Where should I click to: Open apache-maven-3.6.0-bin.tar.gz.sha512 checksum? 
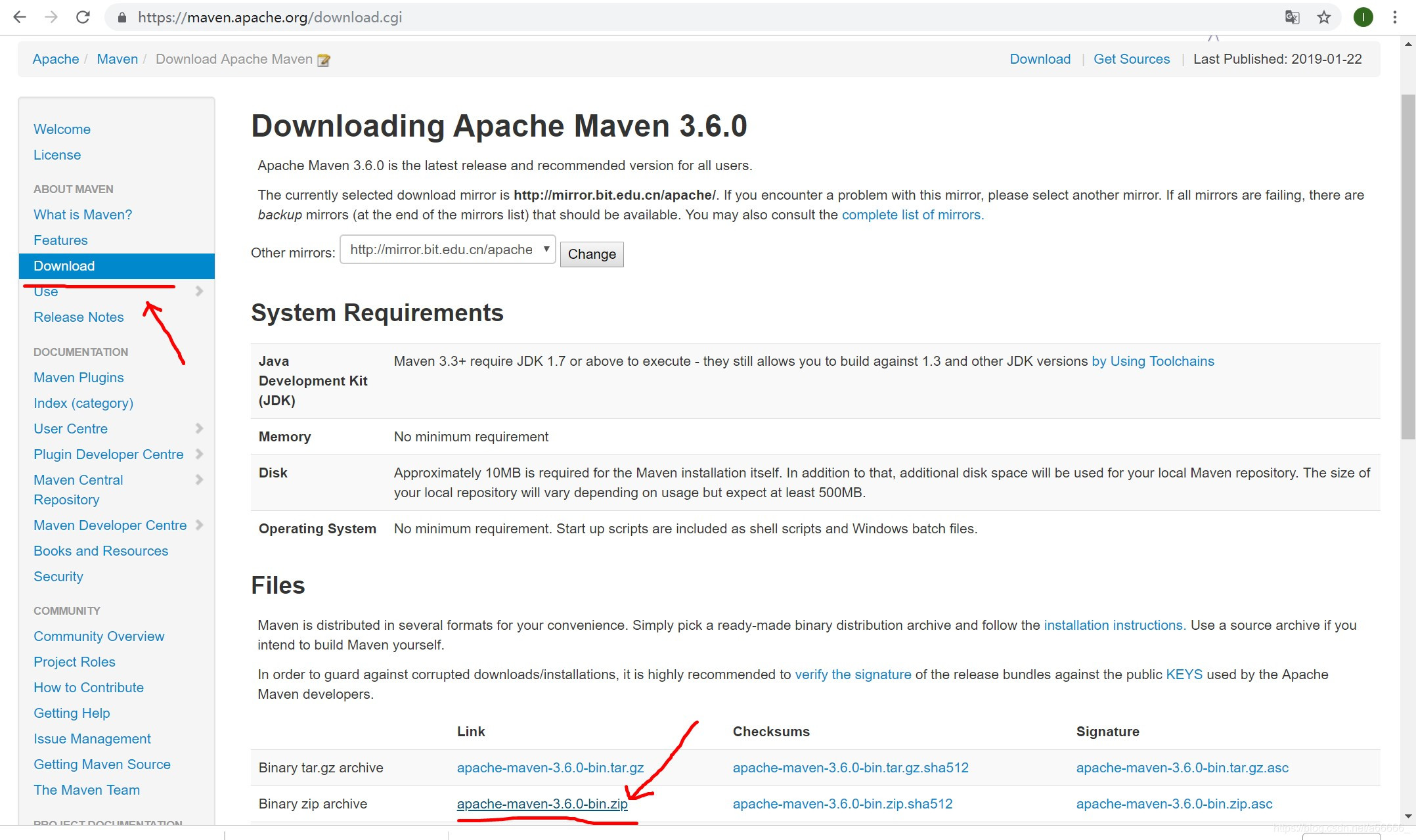851,768
